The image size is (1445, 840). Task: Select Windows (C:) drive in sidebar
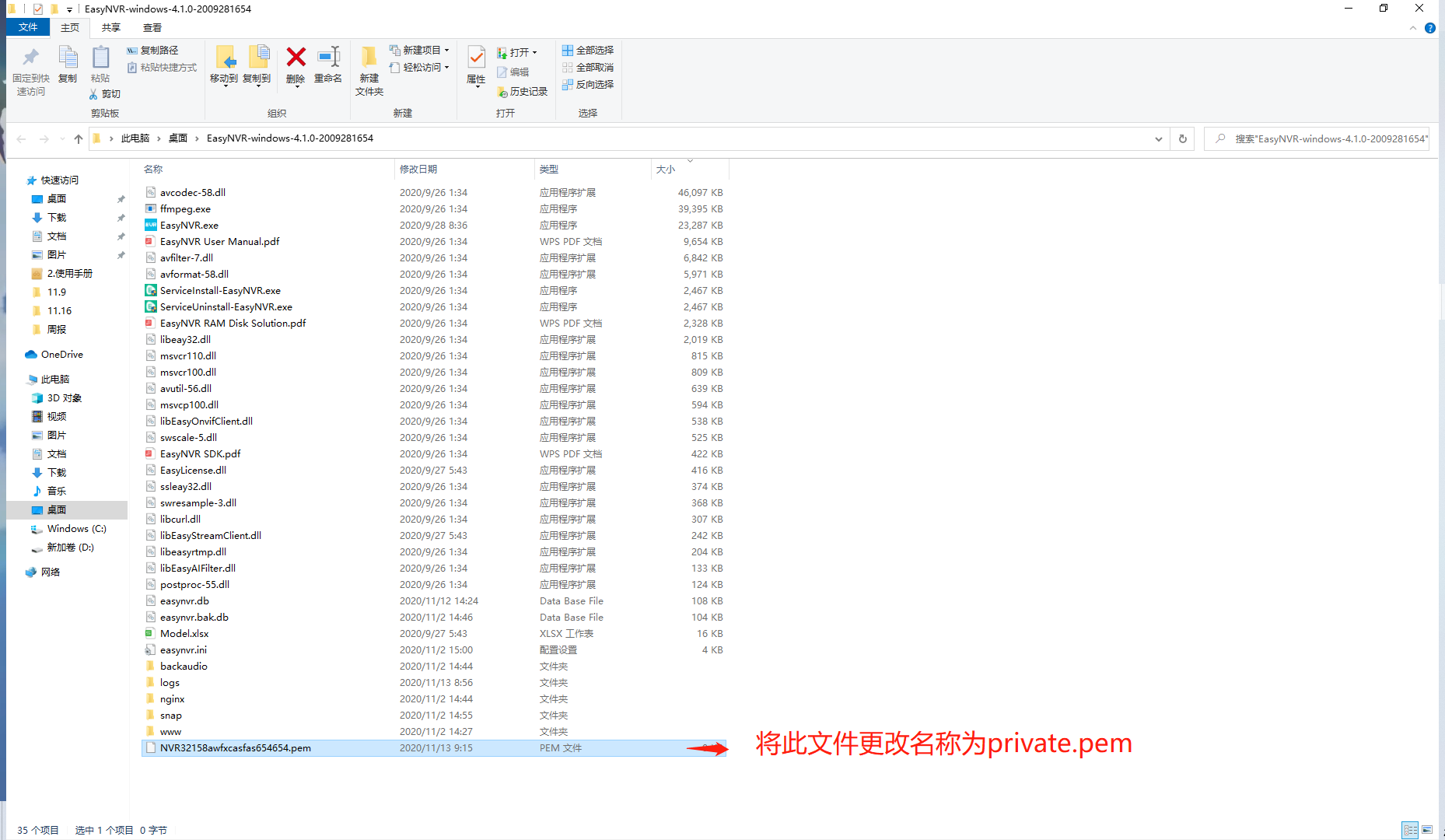point(76,529)
